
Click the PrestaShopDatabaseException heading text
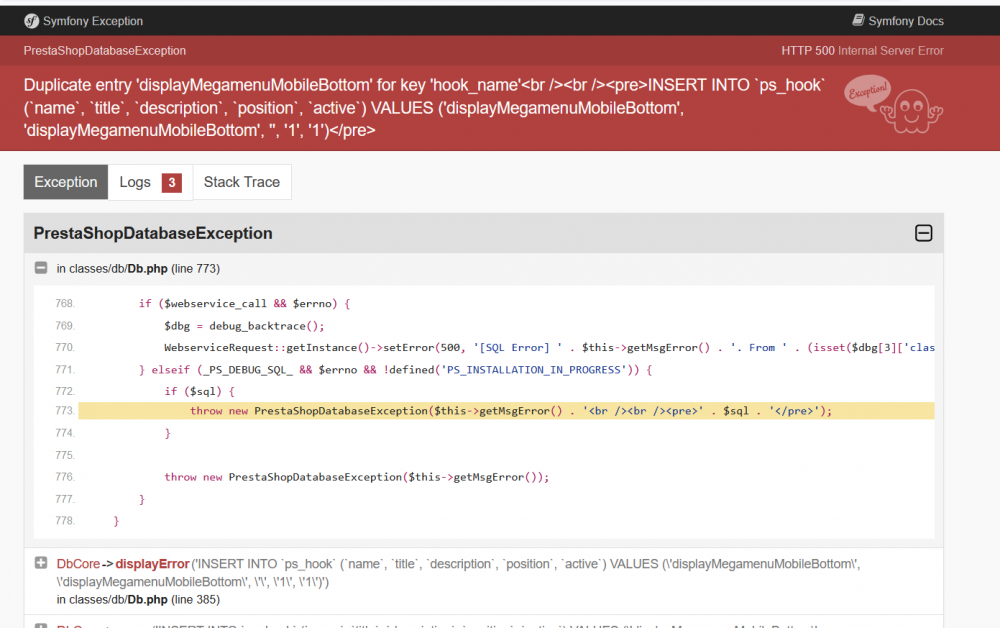[x=153, y=233]
